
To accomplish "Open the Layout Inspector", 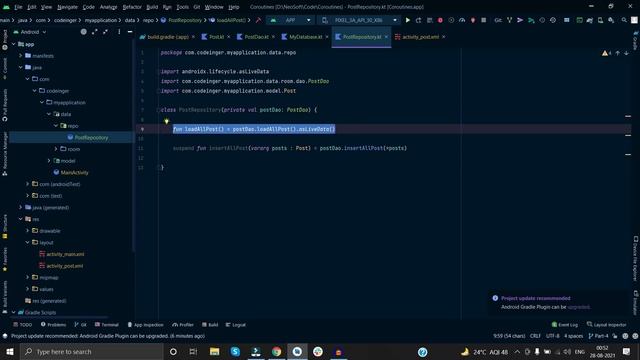I will click(607, 325).
